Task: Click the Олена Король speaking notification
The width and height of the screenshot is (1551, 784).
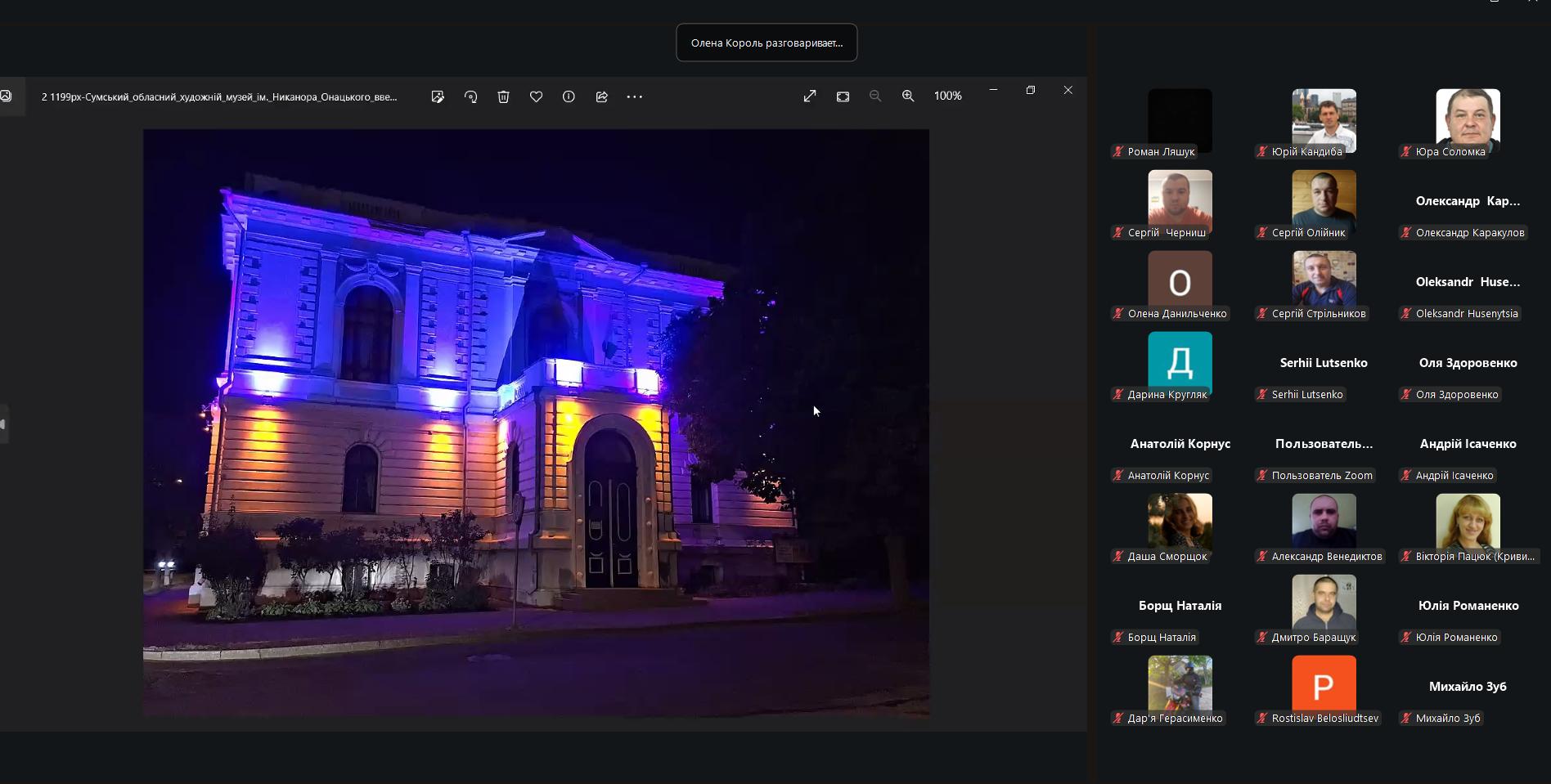Action: [767, 43]
